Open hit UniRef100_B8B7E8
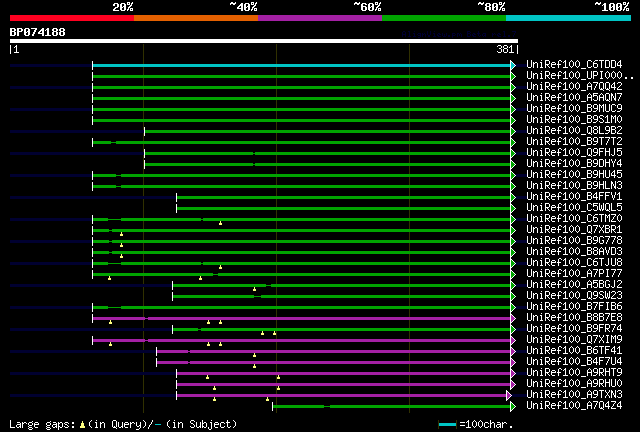The height and width of the screenshot is (432, 640). [574, 318]
